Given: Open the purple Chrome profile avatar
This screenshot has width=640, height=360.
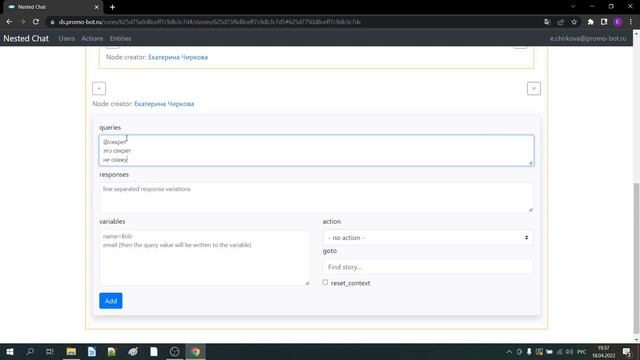Looking at the screenshot, I should click(618, 22).
